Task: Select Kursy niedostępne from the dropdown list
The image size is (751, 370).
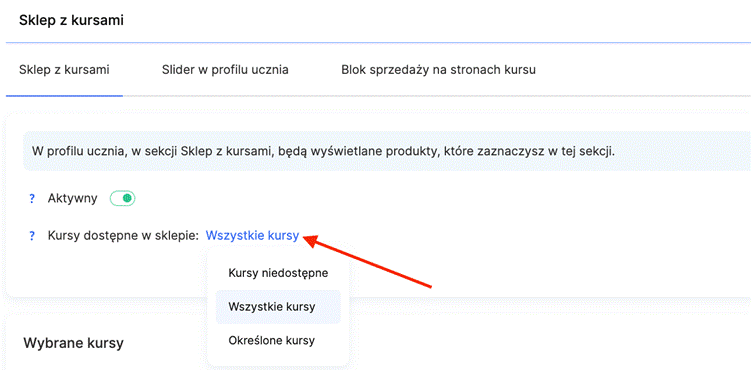Action: coord(278,273)
